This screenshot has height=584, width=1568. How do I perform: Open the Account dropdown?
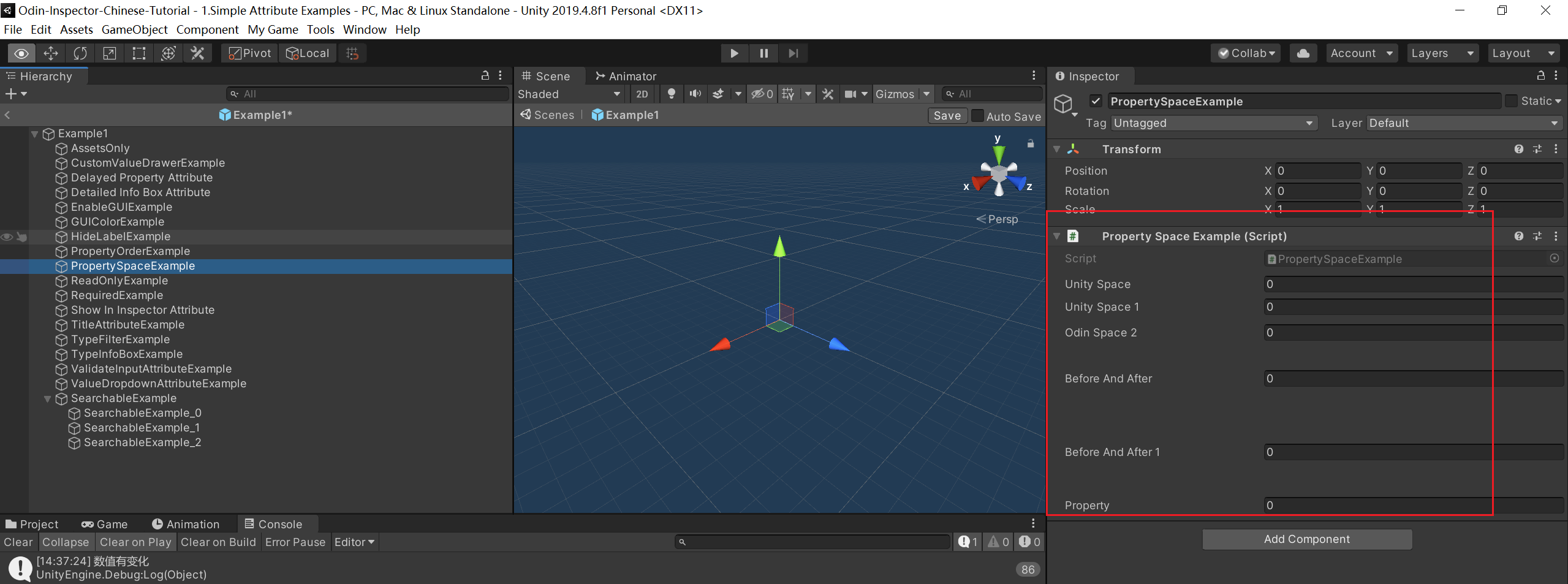click(1362, 53)
